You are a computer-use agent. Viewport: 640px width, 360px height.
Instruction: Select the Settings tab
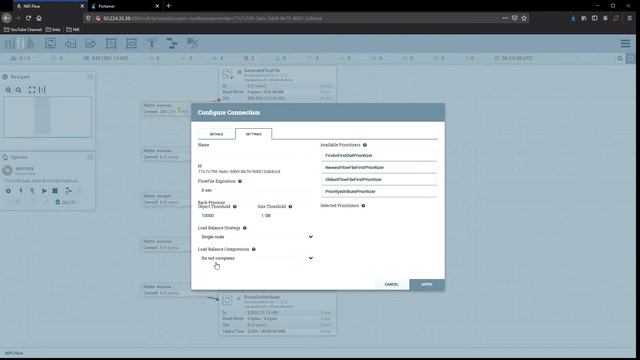coord(253,134)
